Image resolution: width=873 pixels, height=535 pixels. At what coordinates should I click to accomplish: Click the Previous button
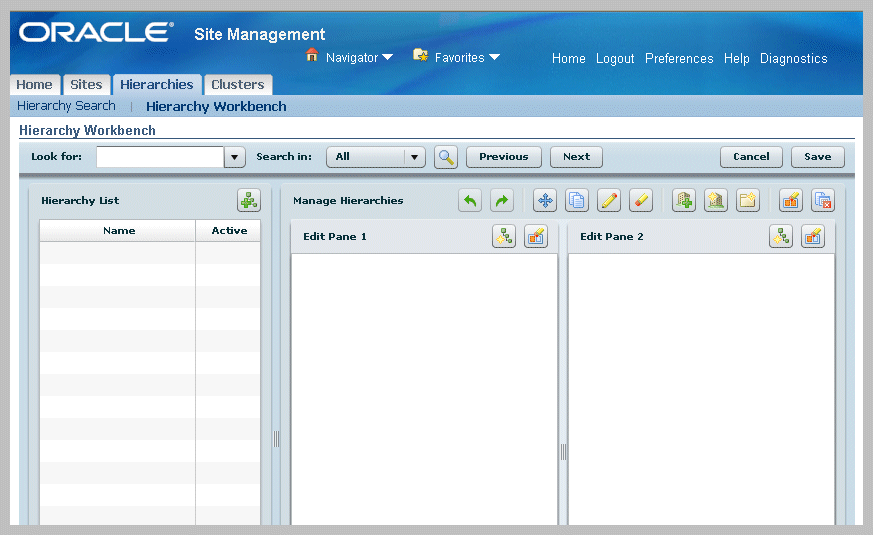click(x=504, y=157)
